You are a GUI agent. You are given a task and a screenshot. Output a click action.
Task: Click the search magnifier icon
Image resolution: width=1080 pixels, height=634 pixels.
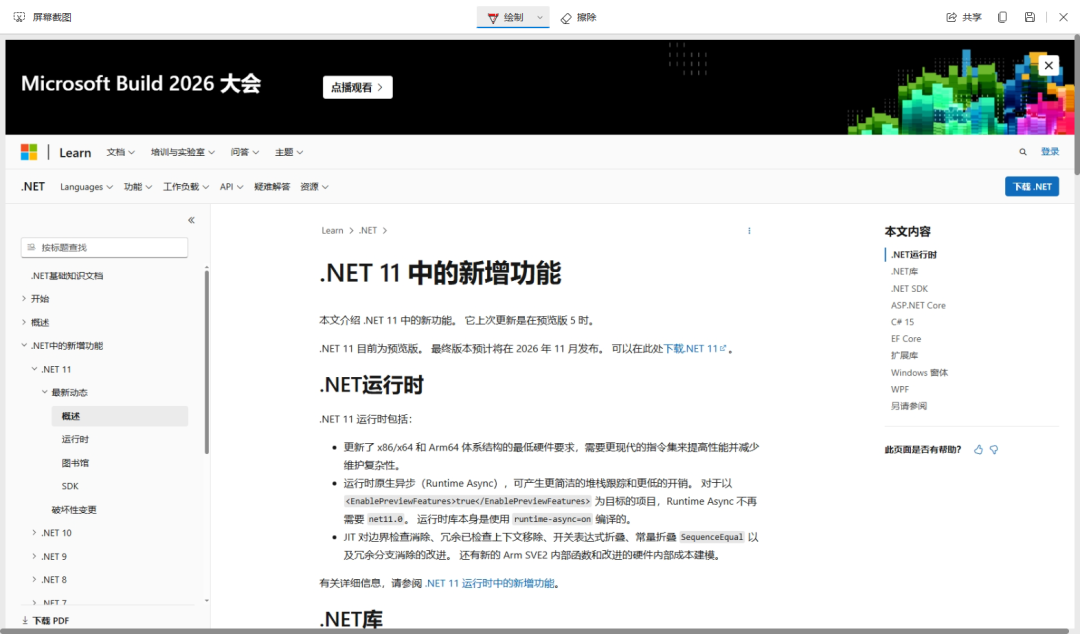1023,152
